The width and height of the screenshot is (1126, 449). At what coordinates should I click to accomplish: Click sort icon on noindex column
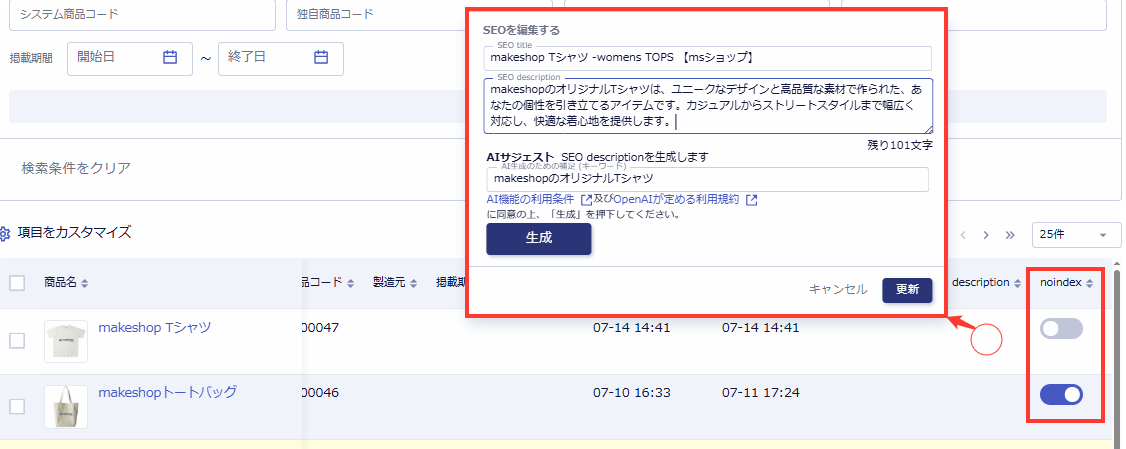point(1089,284)
